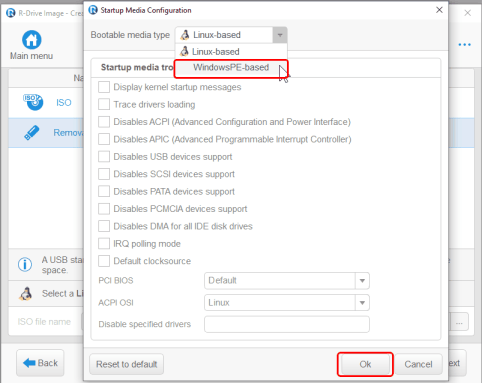Click the ISO label text
Viewport: 482px width, 383px height.
tap(64, 102)
